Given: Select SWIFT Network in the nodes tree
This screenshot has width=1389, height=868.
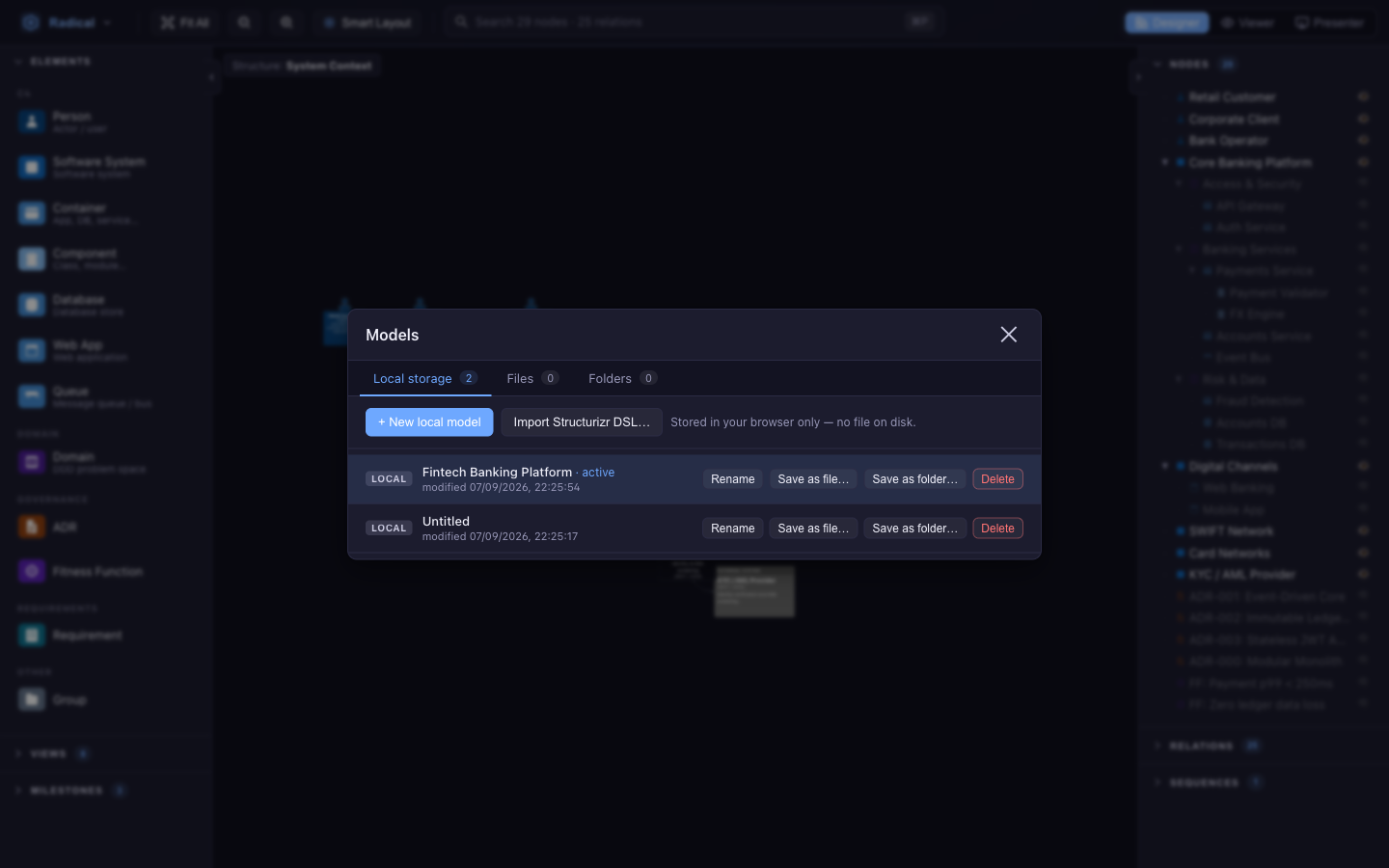Looking at the screenshot, I should [1231, 531].
